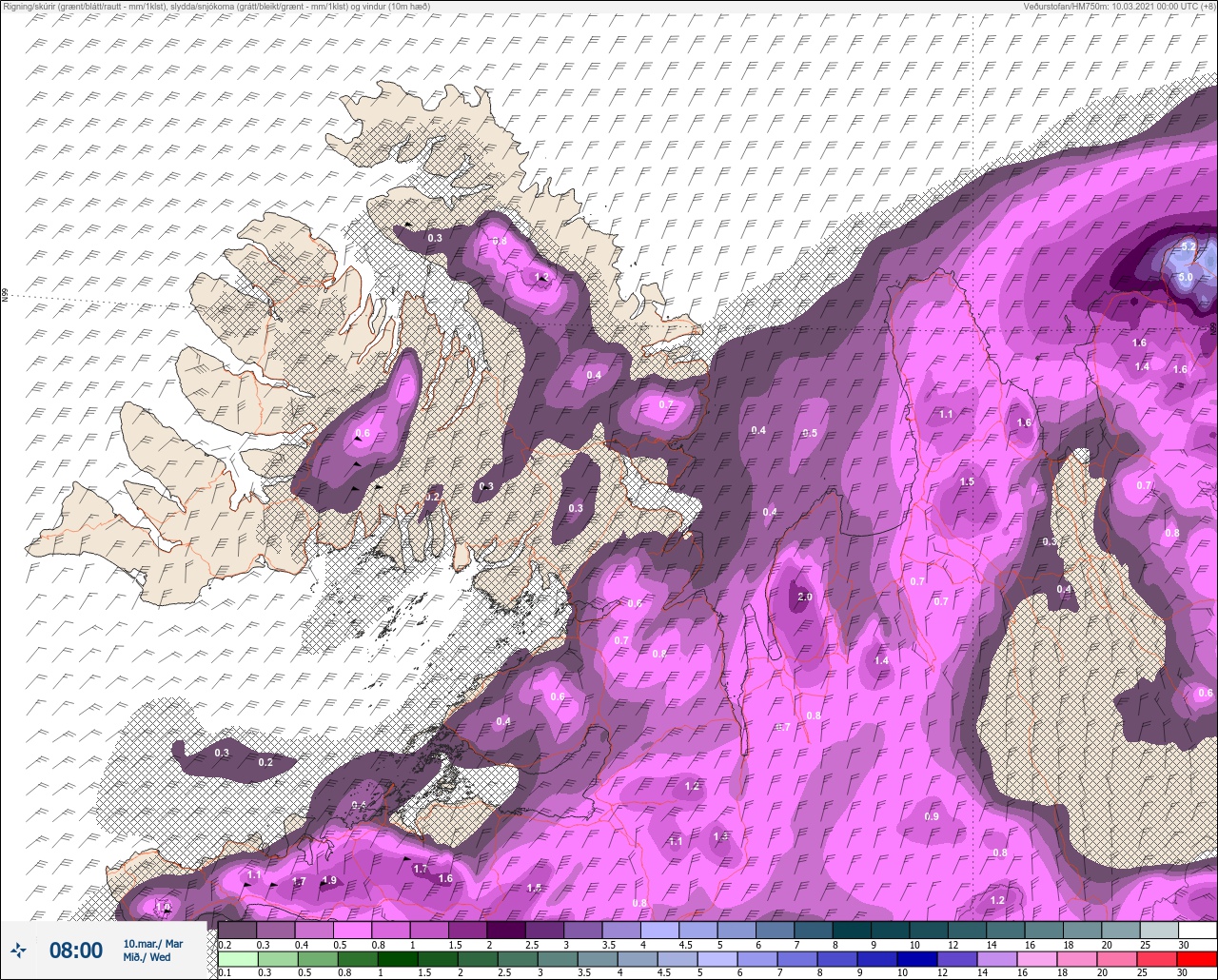The image size is (1218, 980).
Task: Pick the pale green '0.1' bottom-row swatch
Action: pos(237,958)
